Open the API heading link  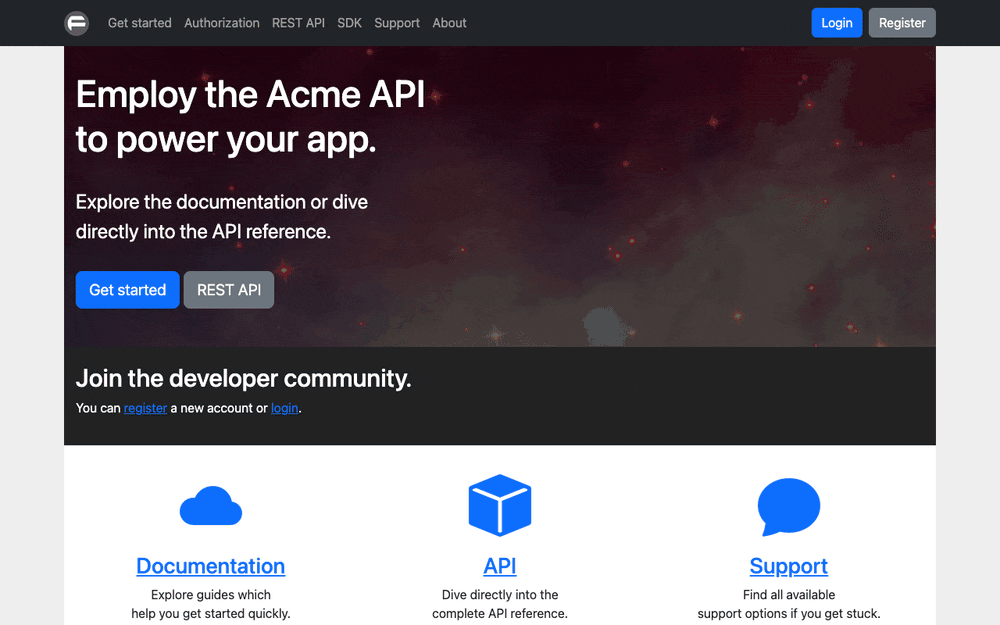(500, 566)
